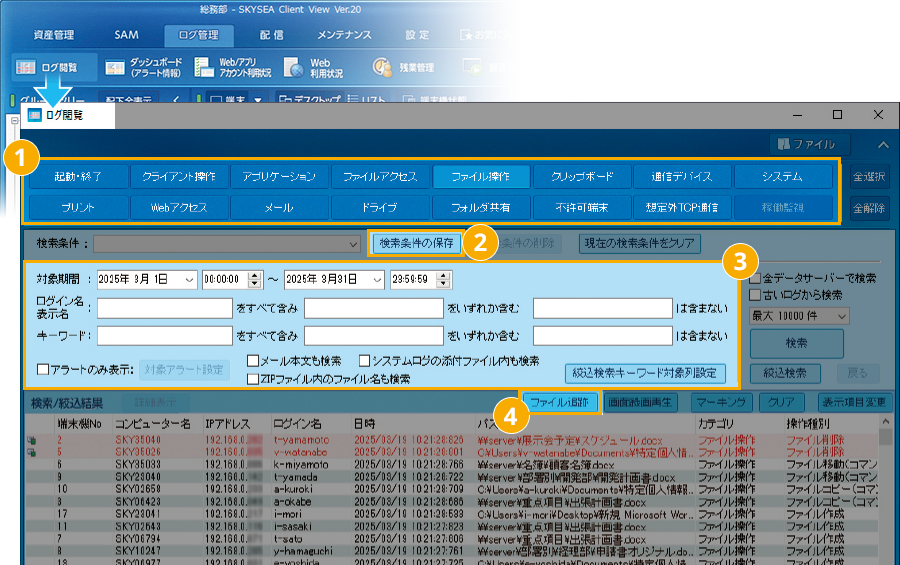Switch to SAM tab
The image size is (900, 565).
pyautogui.click(x=126, y=35)
